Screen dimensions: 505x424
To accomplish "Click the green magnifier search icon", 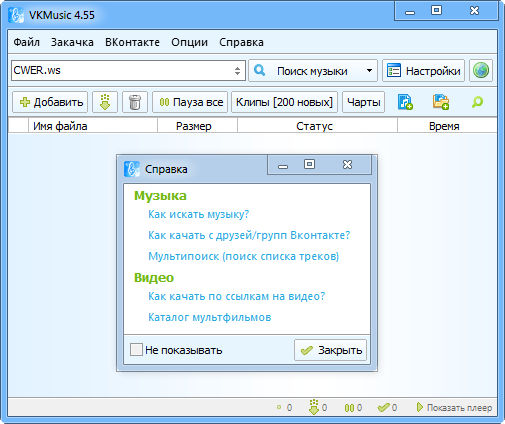I will (477, 102).
